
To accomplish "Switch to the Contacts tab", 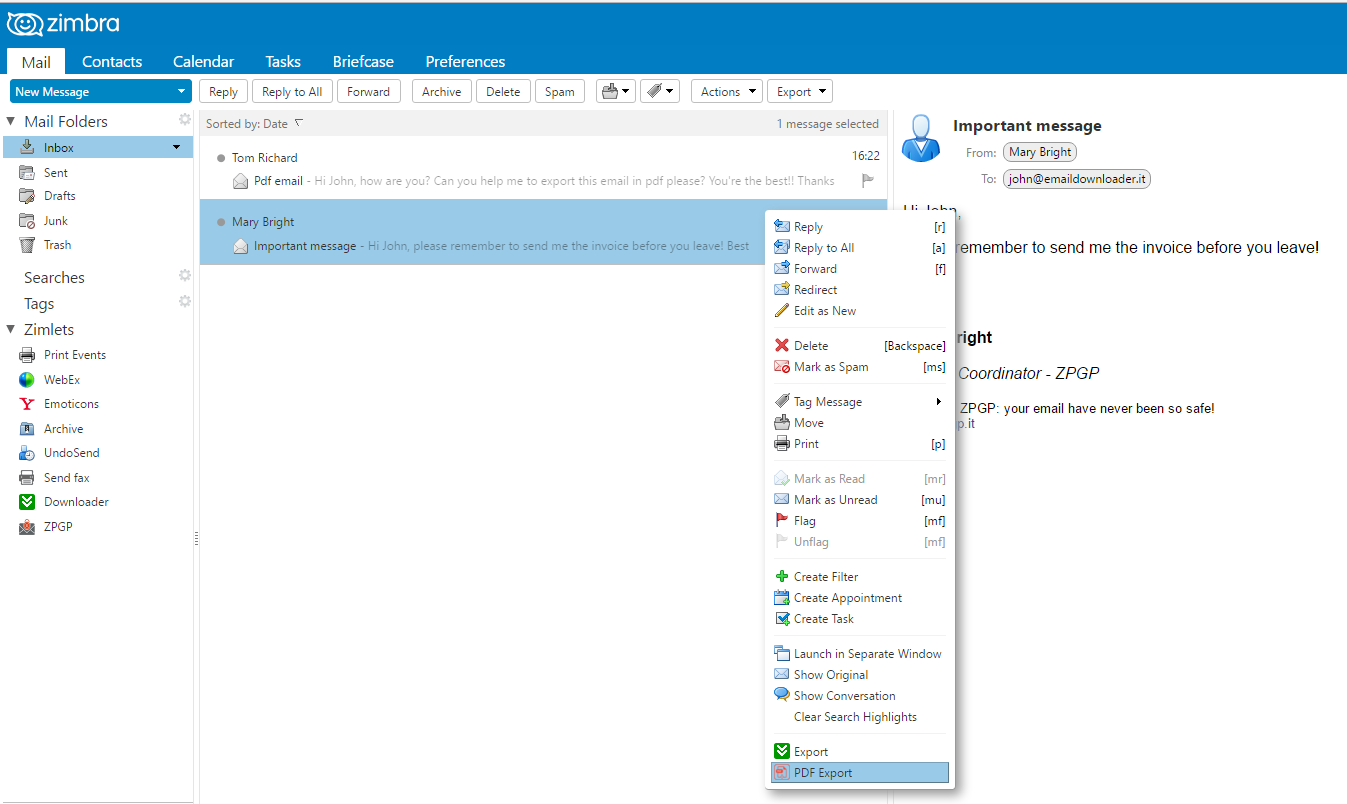I will (112, 61).
